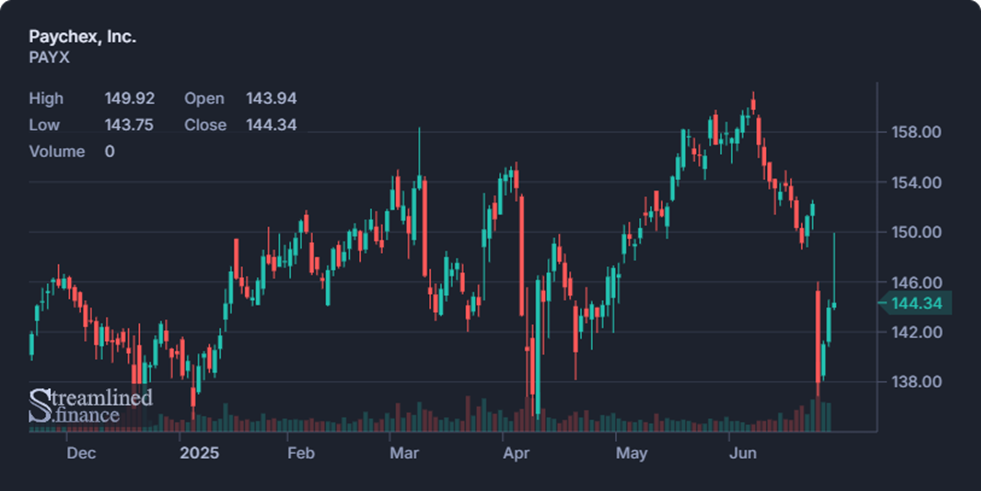Click the 154.00 price axis label
Screen dimensions: 981x491
[x=916, y=183]
